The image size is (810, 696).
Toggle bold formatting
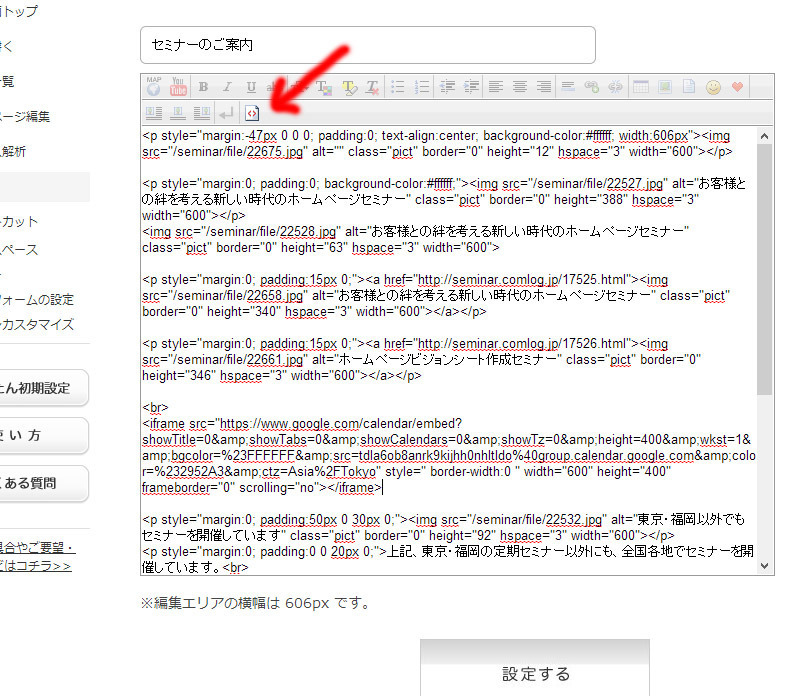click(203, 87)
